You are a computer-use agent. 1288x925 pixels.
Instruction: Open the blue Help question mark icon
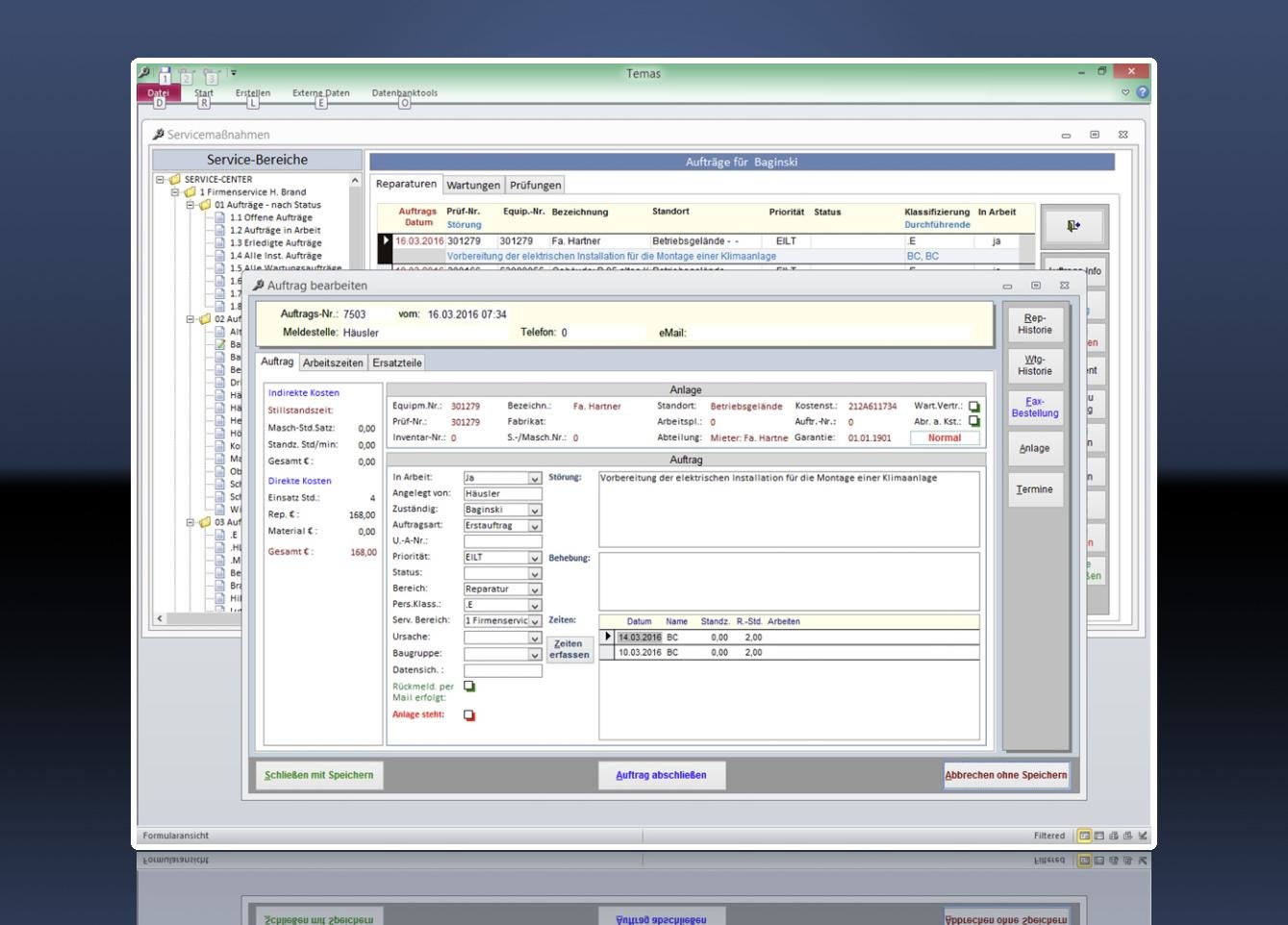1142,92
